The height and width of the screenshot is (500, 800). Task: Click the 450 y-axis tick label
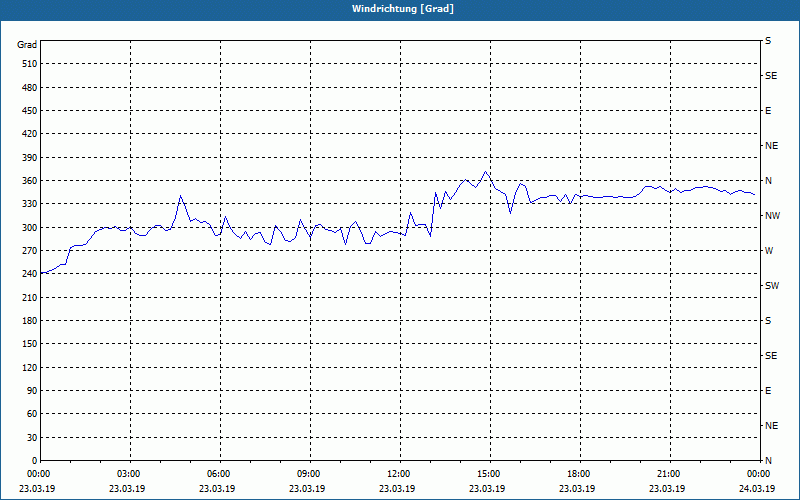pyautogui.click(x=30, y=111)
